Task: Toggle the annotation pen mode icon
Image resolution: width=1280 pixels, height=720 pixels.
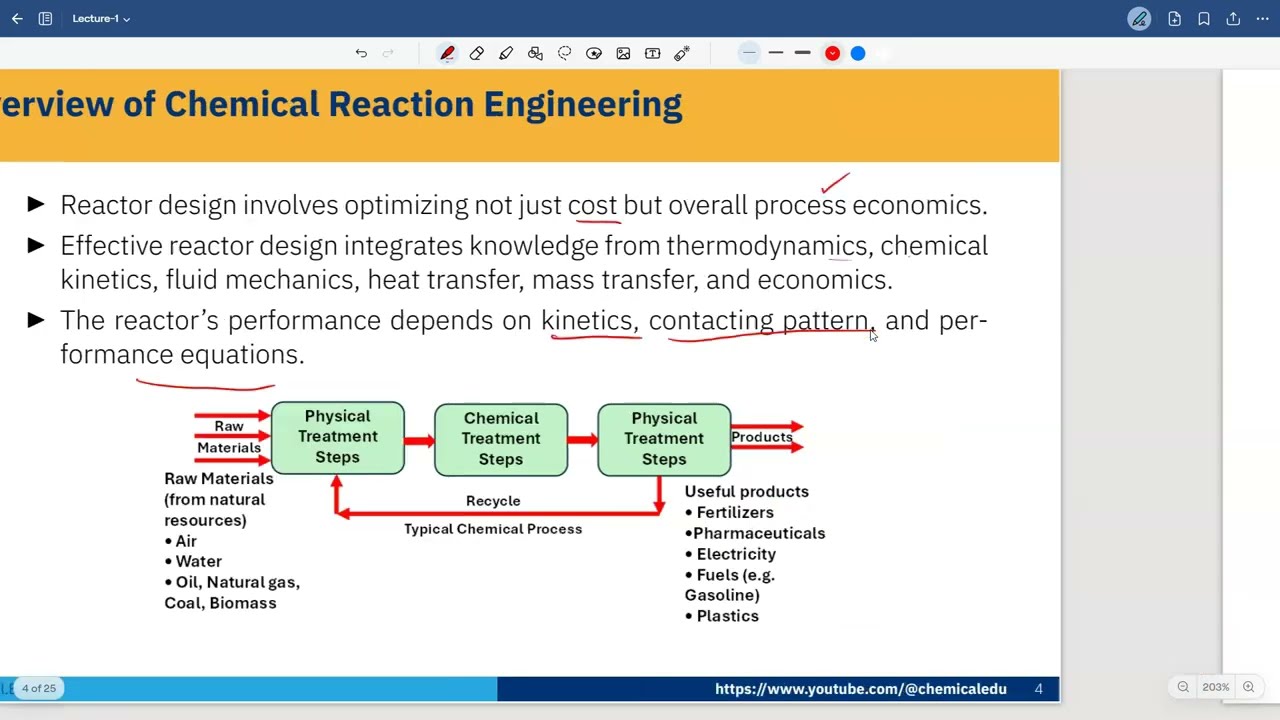Action: point(1139,18)
